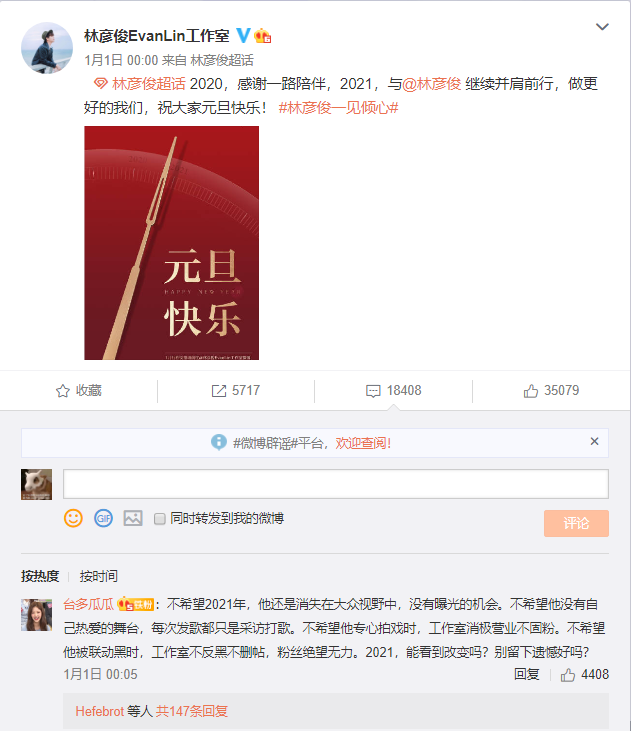Check 同时转发到我的微博 checkbox

(159, 518)
